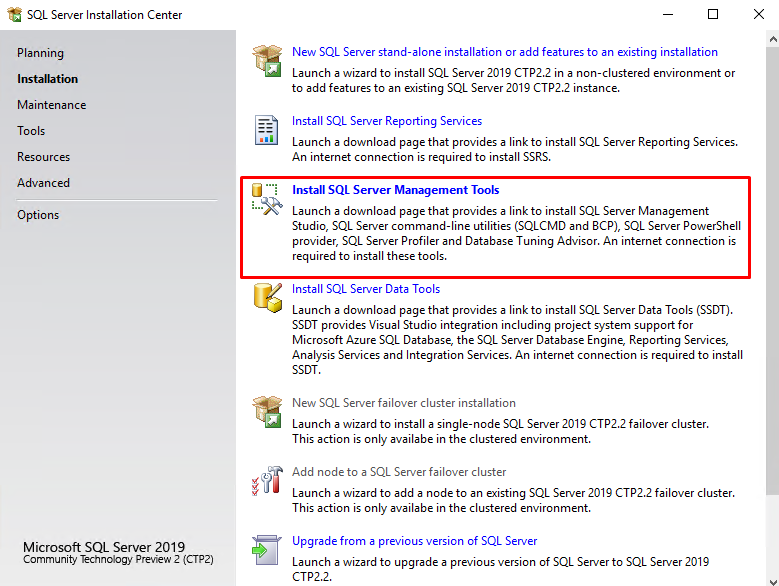Viewport: 779px width, 586px height.
Task: Close the Installation Center window
Action: 758,14
